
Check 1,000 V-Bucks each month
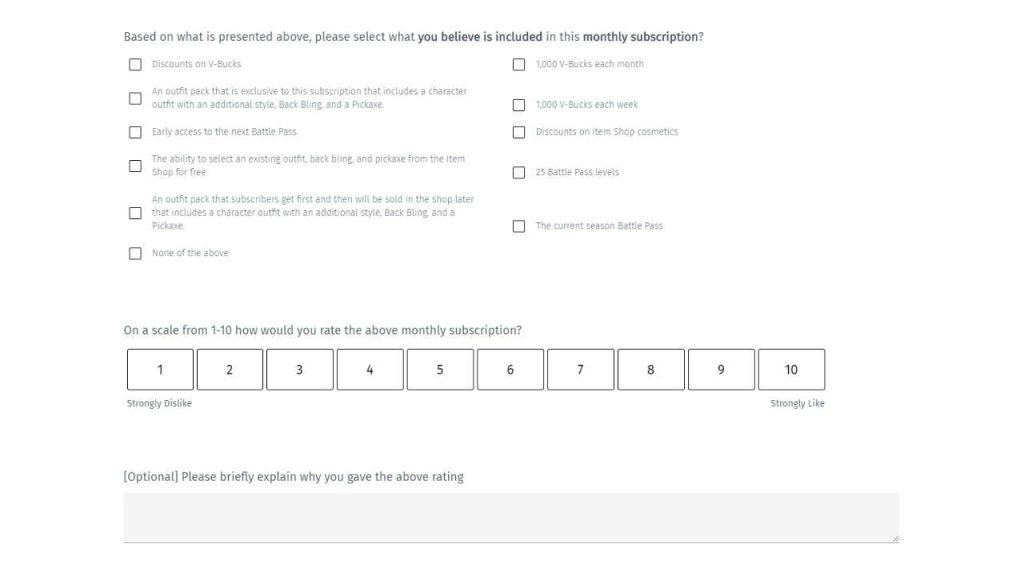click(x=519, y=65)
